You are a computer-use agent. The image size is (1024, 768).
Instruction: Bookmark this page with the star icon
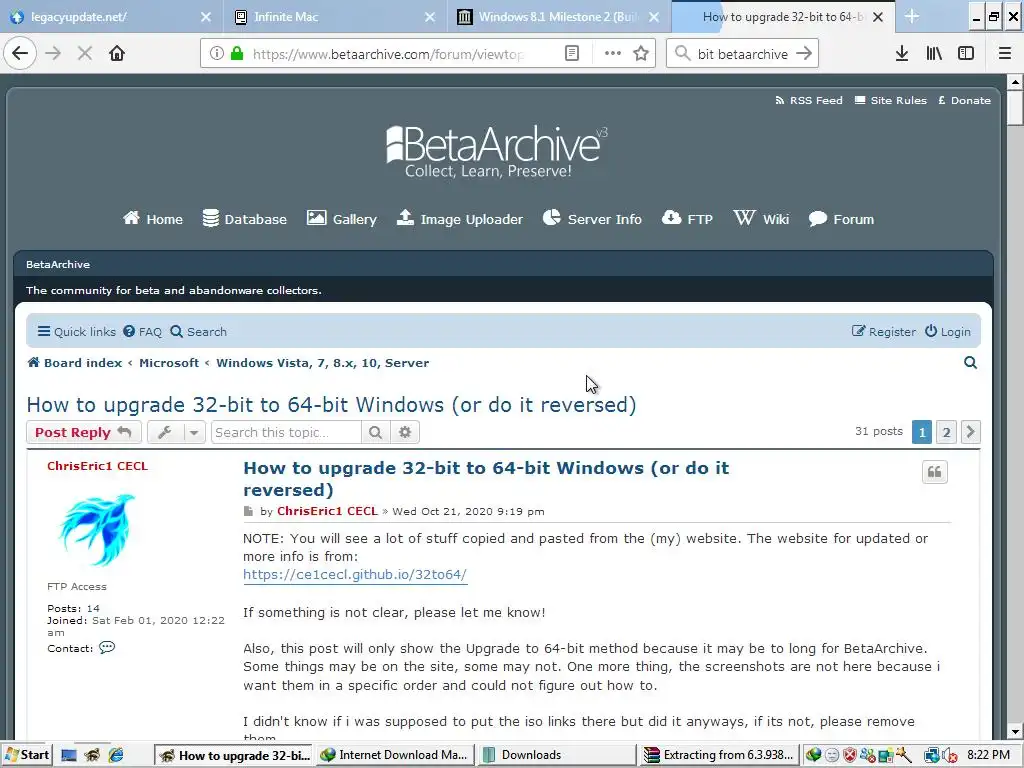641,54
